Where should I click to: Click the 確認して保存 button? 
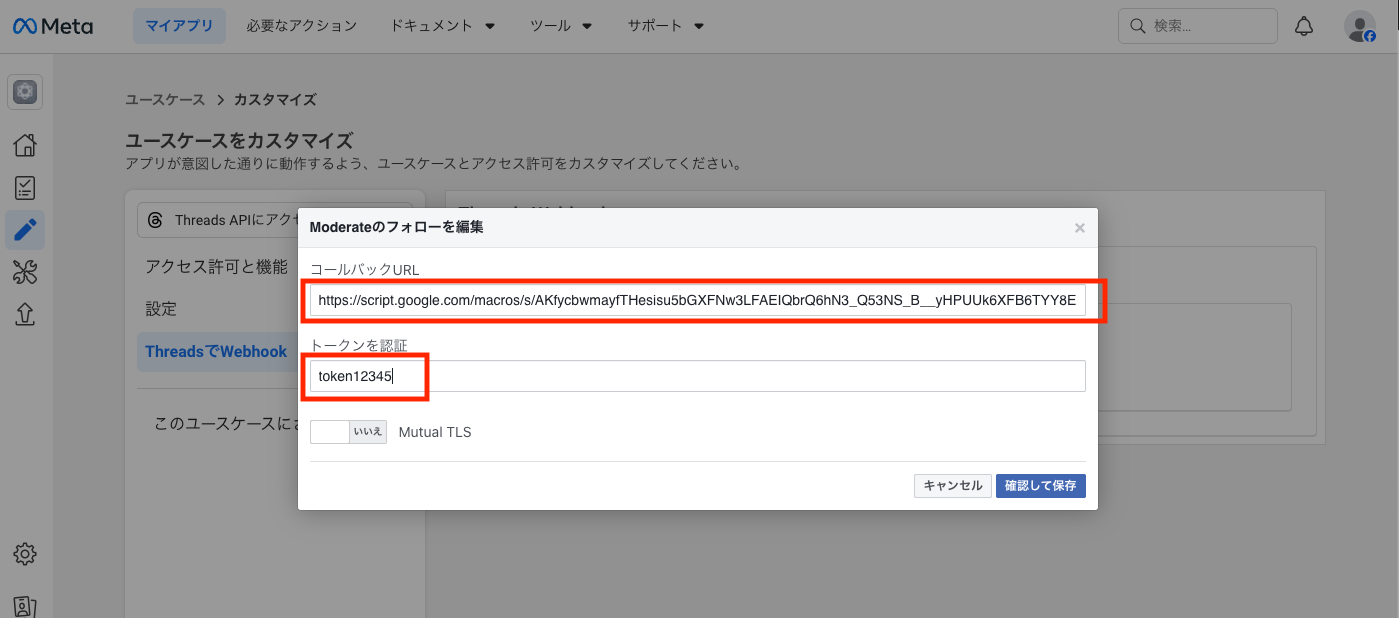coord(1040,485)
